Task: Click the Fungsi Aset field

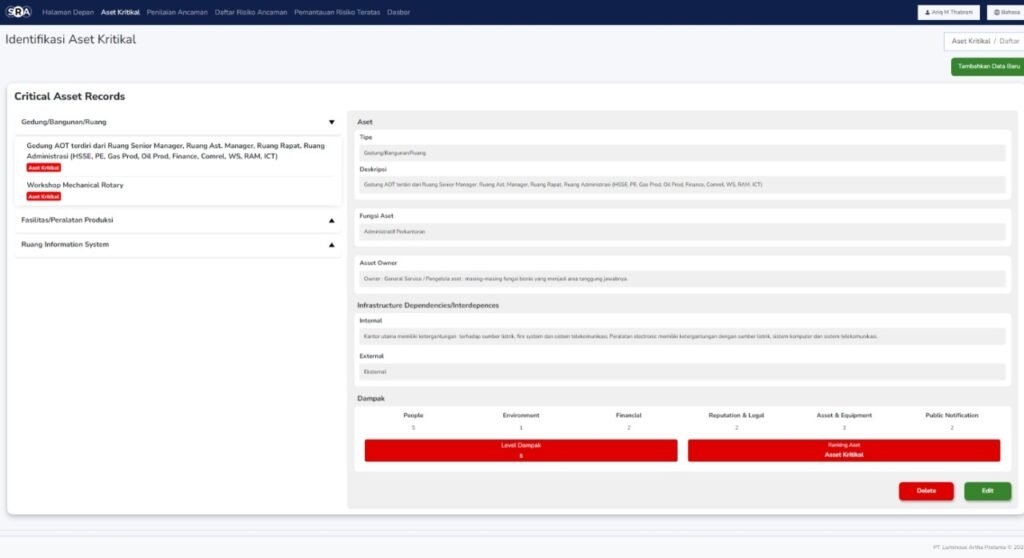Action: click(x=681, y=231)
